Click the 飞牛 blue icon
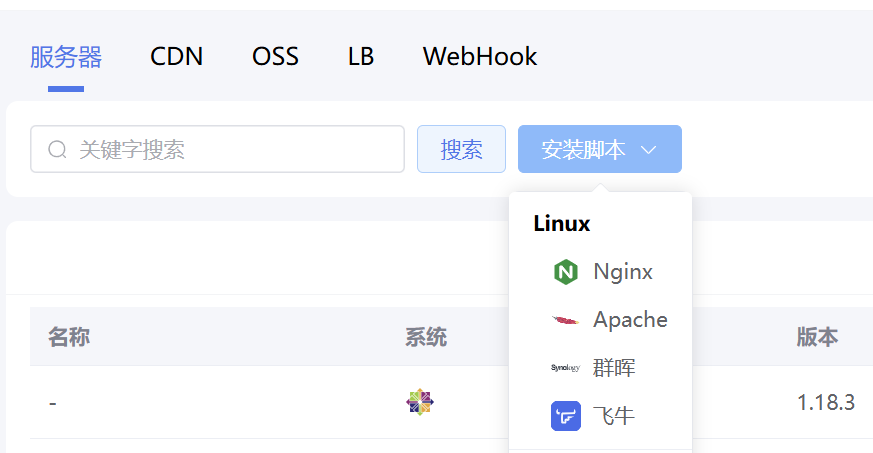Viewport: 873px width, 453px height. pyautogui.click(x=566, y=416)
